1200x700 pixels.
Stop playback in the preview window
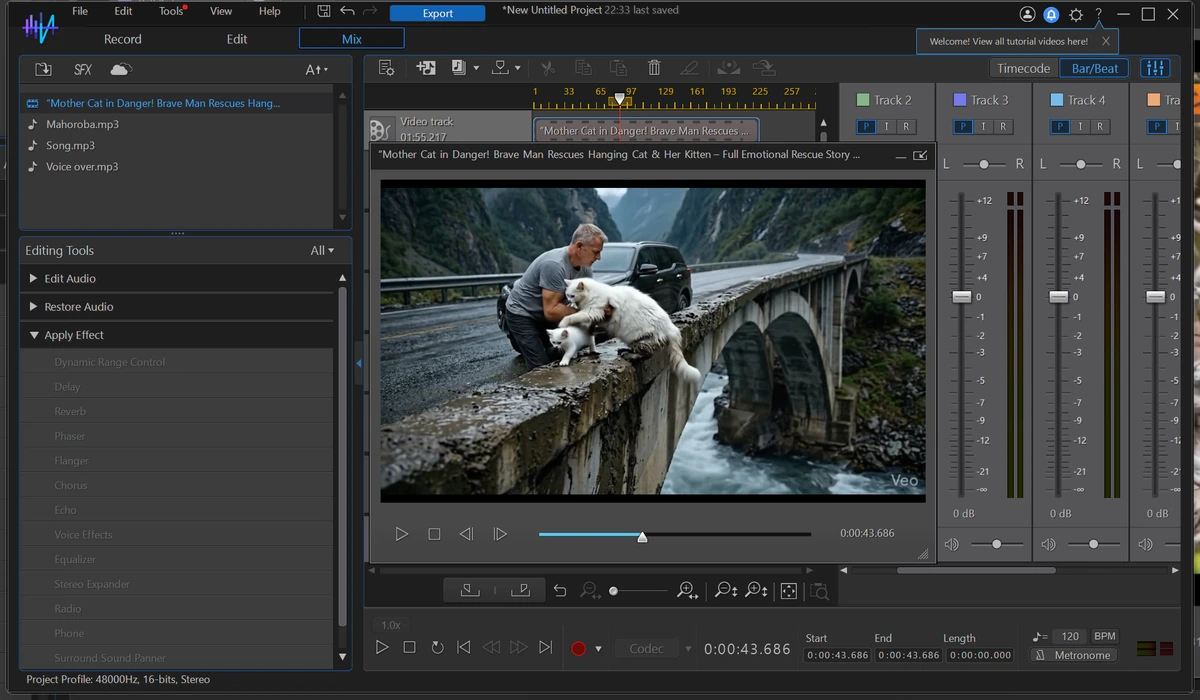(434, 534)
